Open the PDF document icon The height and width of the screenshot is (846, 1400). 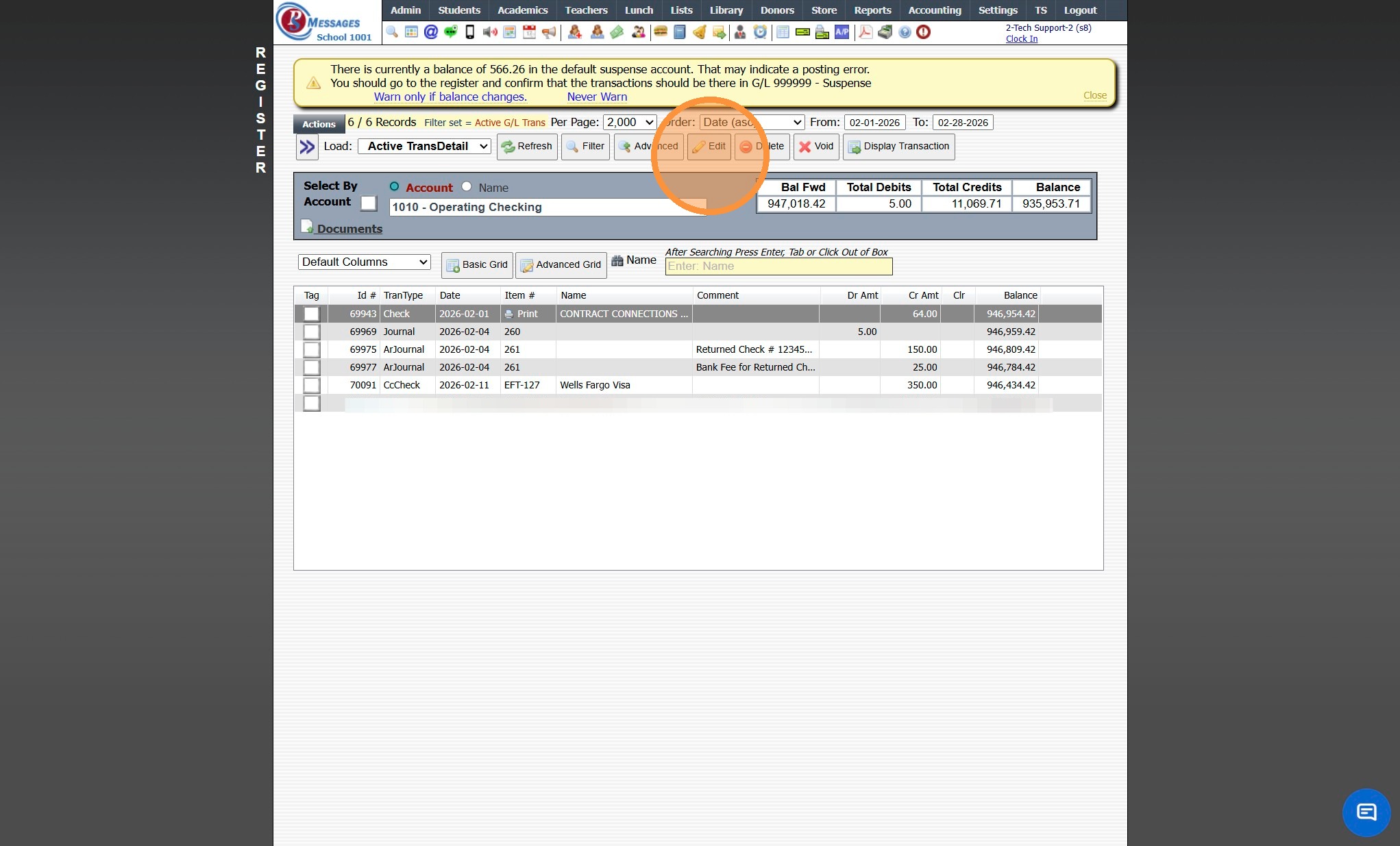coord(865,32)
